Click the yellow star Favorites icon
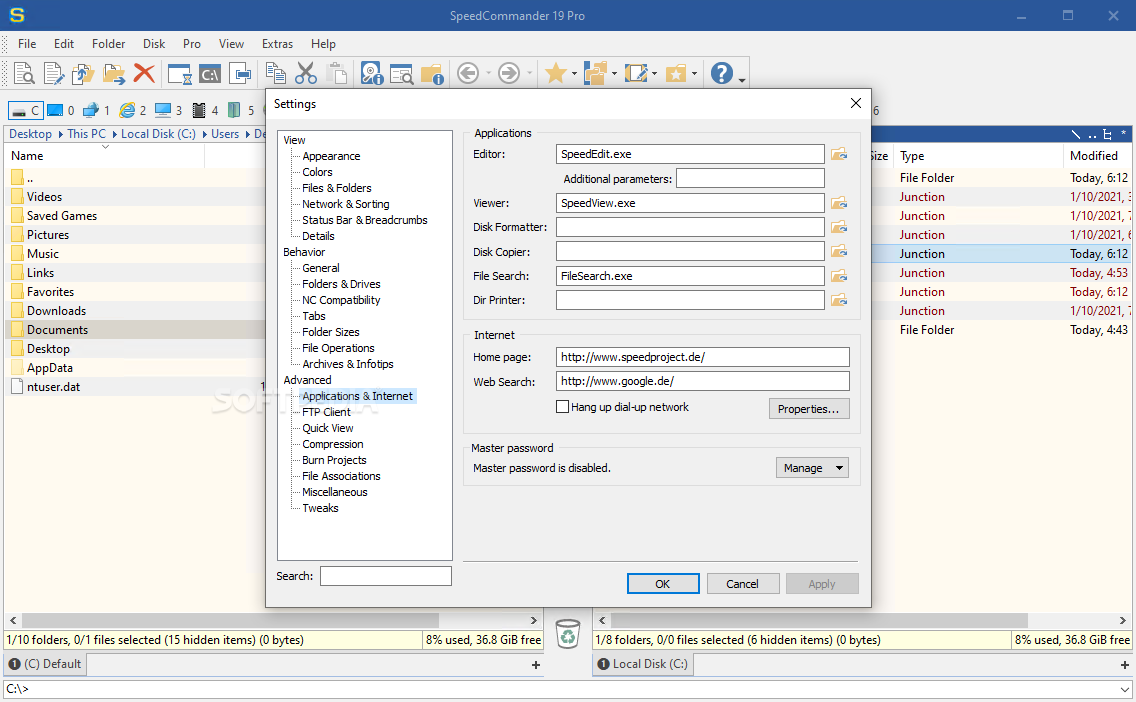 556,72
